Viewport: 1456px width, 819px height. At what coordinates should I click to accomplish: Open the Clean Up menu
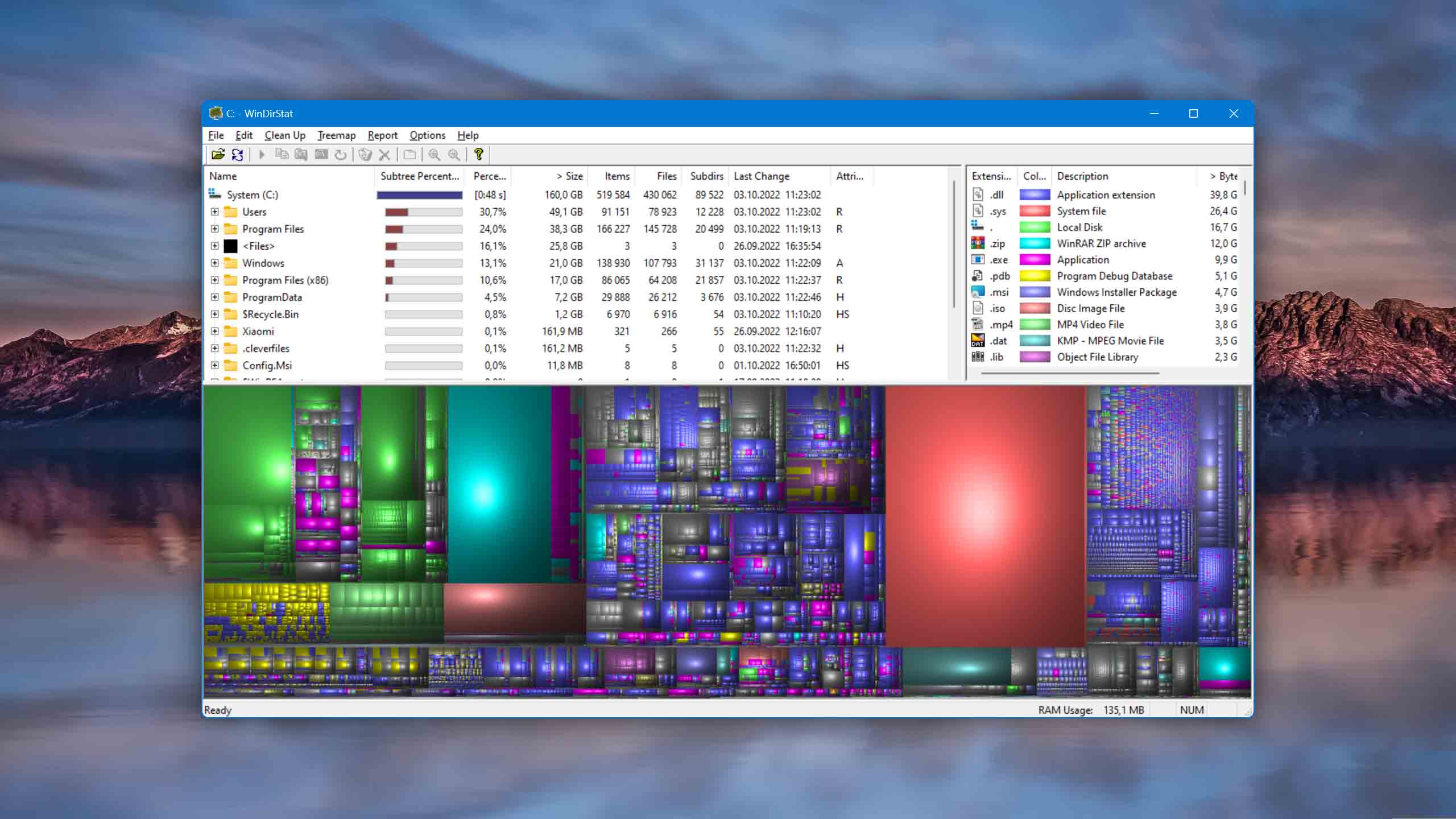[x=285, y=135]
